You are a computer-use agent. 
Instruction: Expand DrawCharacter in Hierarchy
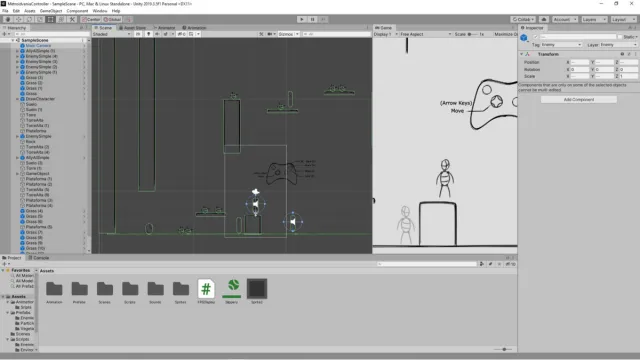pos(17,99)
